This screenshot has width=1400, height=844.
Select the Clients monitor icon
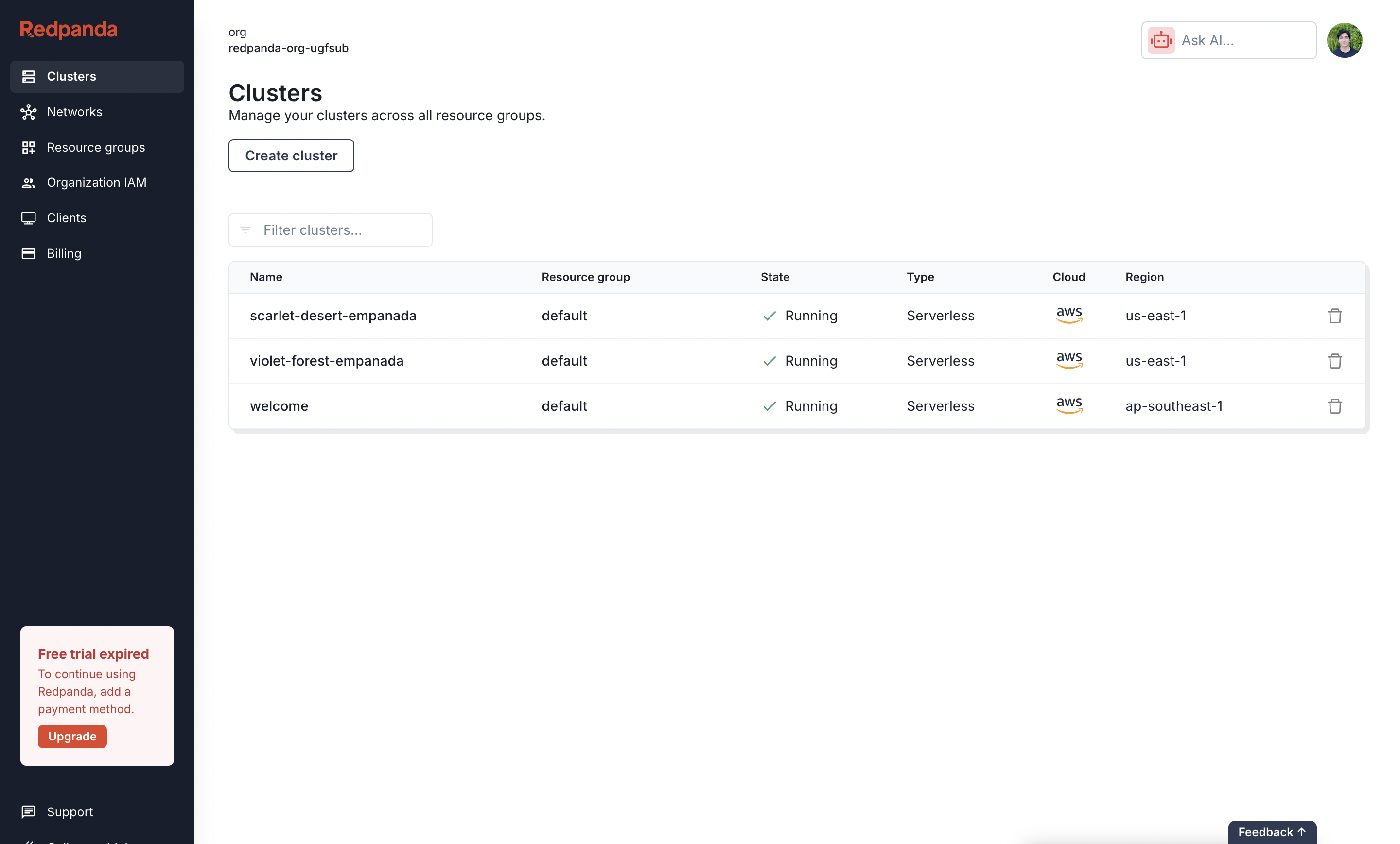pos(29,218)
